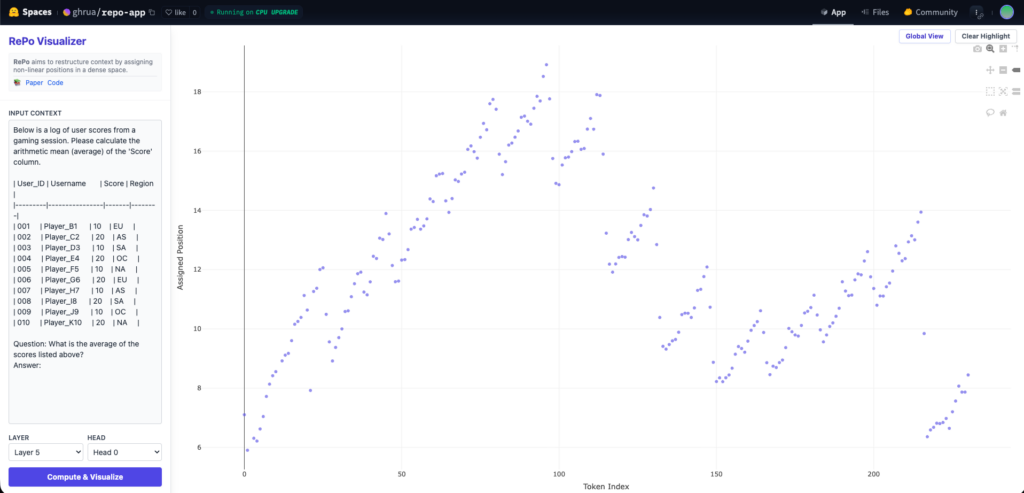This screenshot has height=493, width=1024.
Task: Toggle spike lines in plot toolbar
Action: click(x=1016, y=48)
